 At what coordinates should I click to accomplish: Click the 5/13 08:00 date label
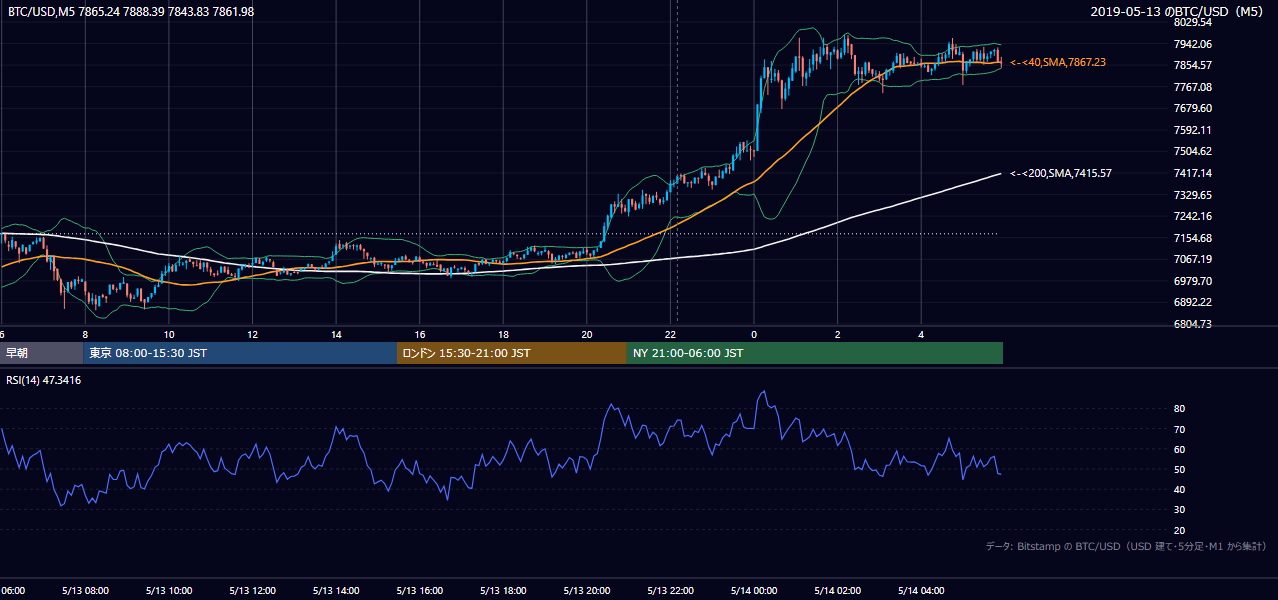pos(85,590)
